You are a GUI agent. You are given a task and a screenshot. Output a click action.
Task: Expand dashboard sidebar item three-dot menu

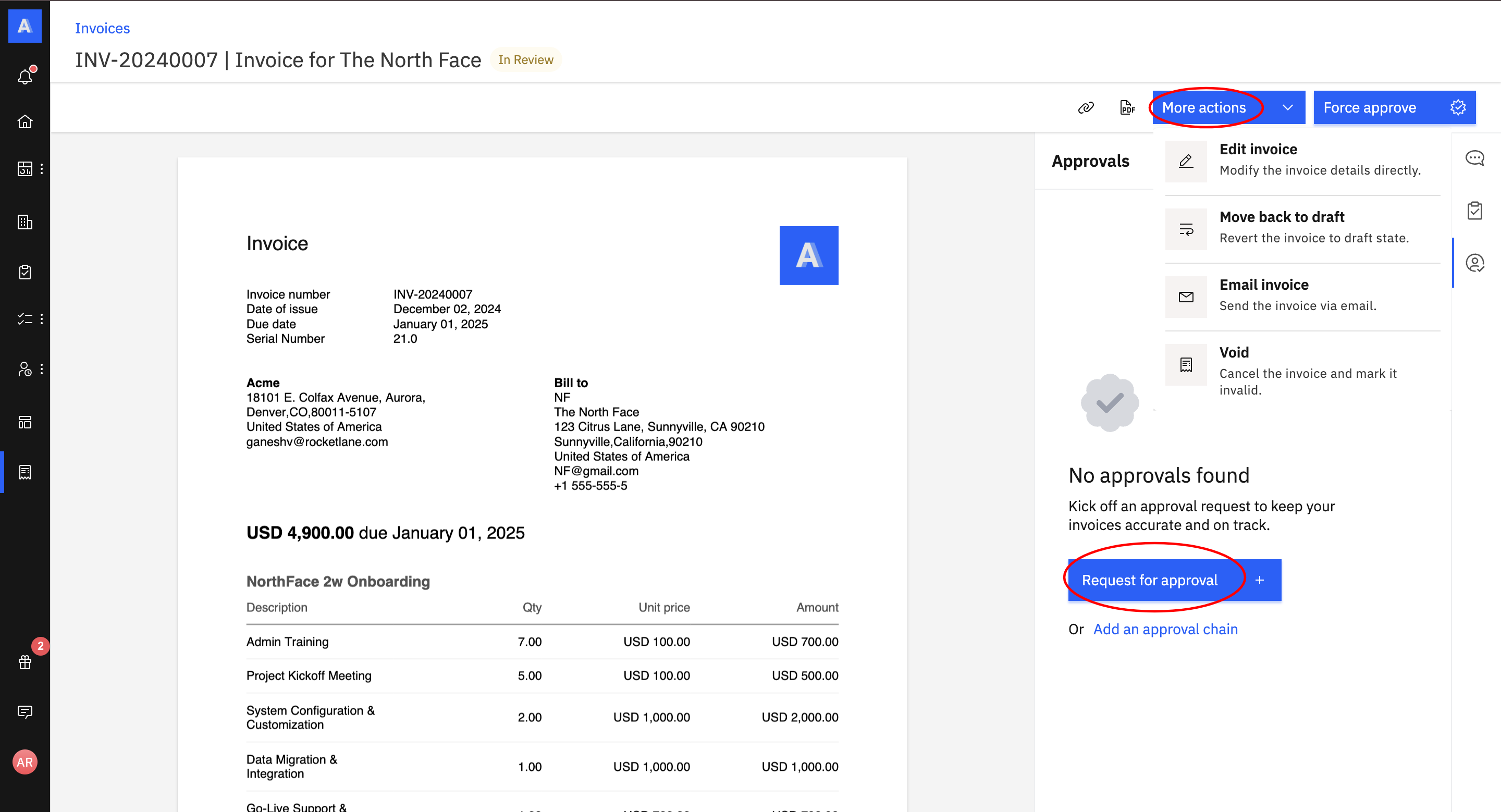coord(42,169)
